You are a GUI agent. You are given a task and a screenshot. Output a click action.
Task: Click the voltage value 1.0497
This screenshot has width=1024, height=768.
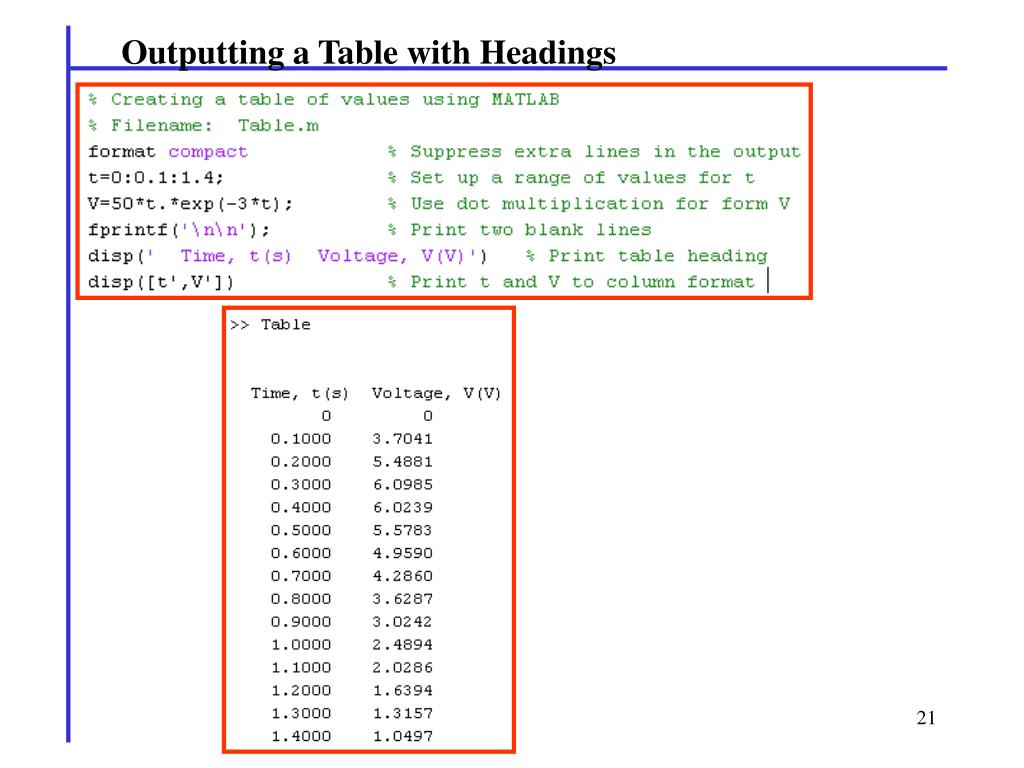point(402,736)
